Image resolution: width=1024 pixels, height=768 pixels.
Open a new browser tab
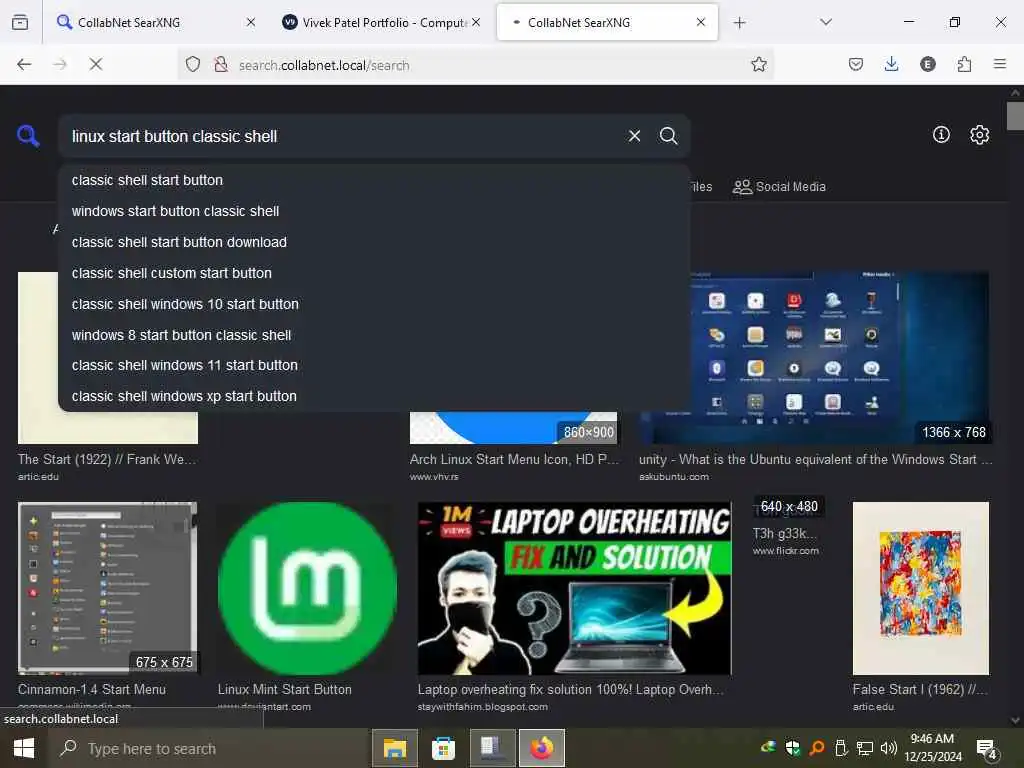pyautogui.click(x=739, y=22)
